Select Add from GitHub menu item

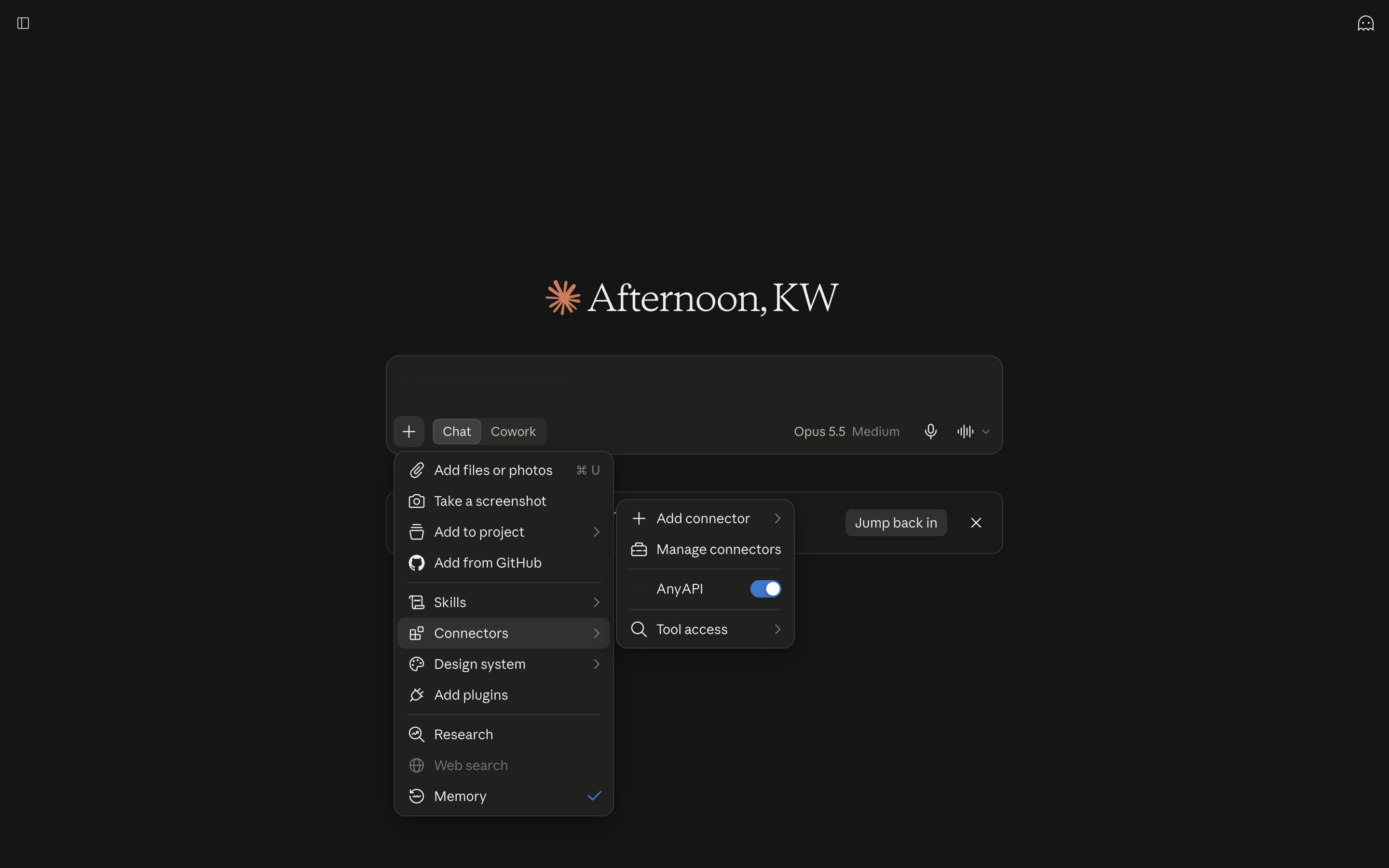pyautogui.click(x=504, y=563)
